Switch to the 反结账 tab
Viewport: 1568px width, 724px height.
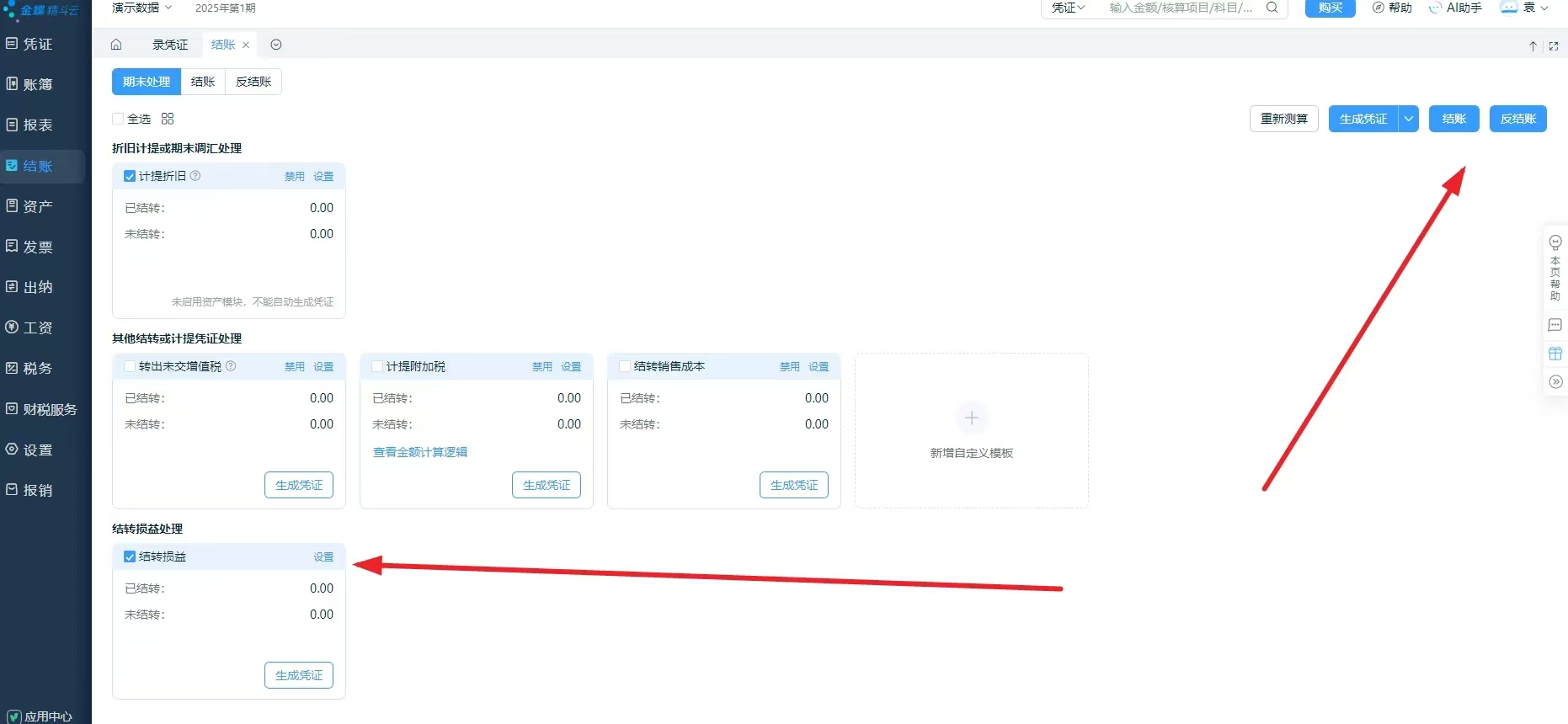[x=253, y=82]
